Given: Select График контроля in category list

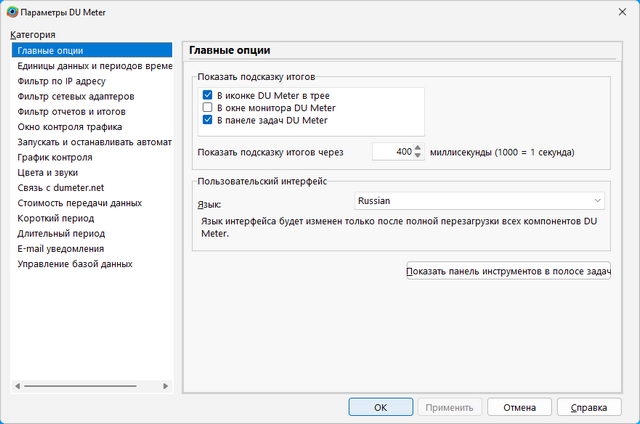Looking at the screenshot, I should [55, 157].
